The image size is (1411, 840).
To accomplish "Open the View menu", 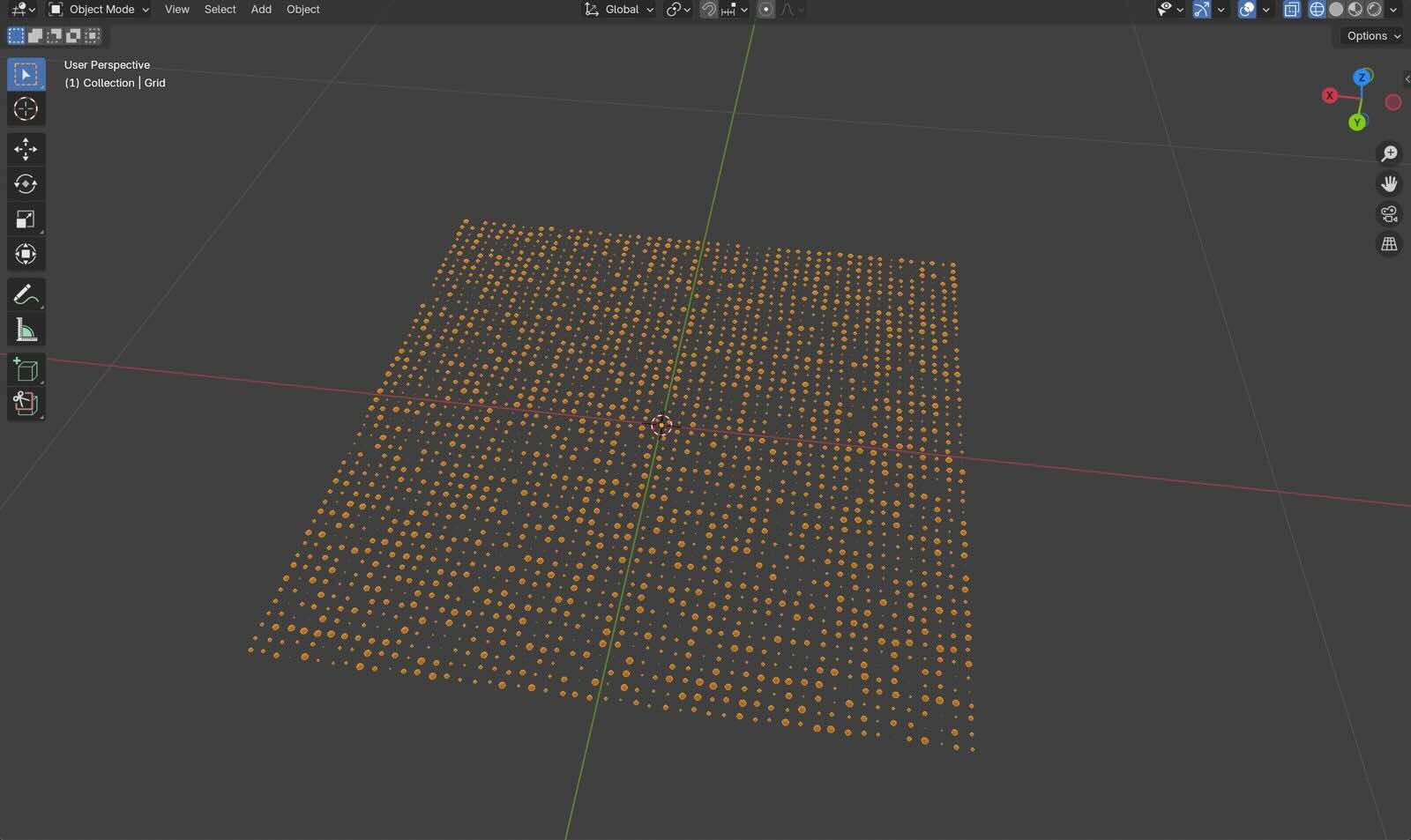I will tap(176, 10).
